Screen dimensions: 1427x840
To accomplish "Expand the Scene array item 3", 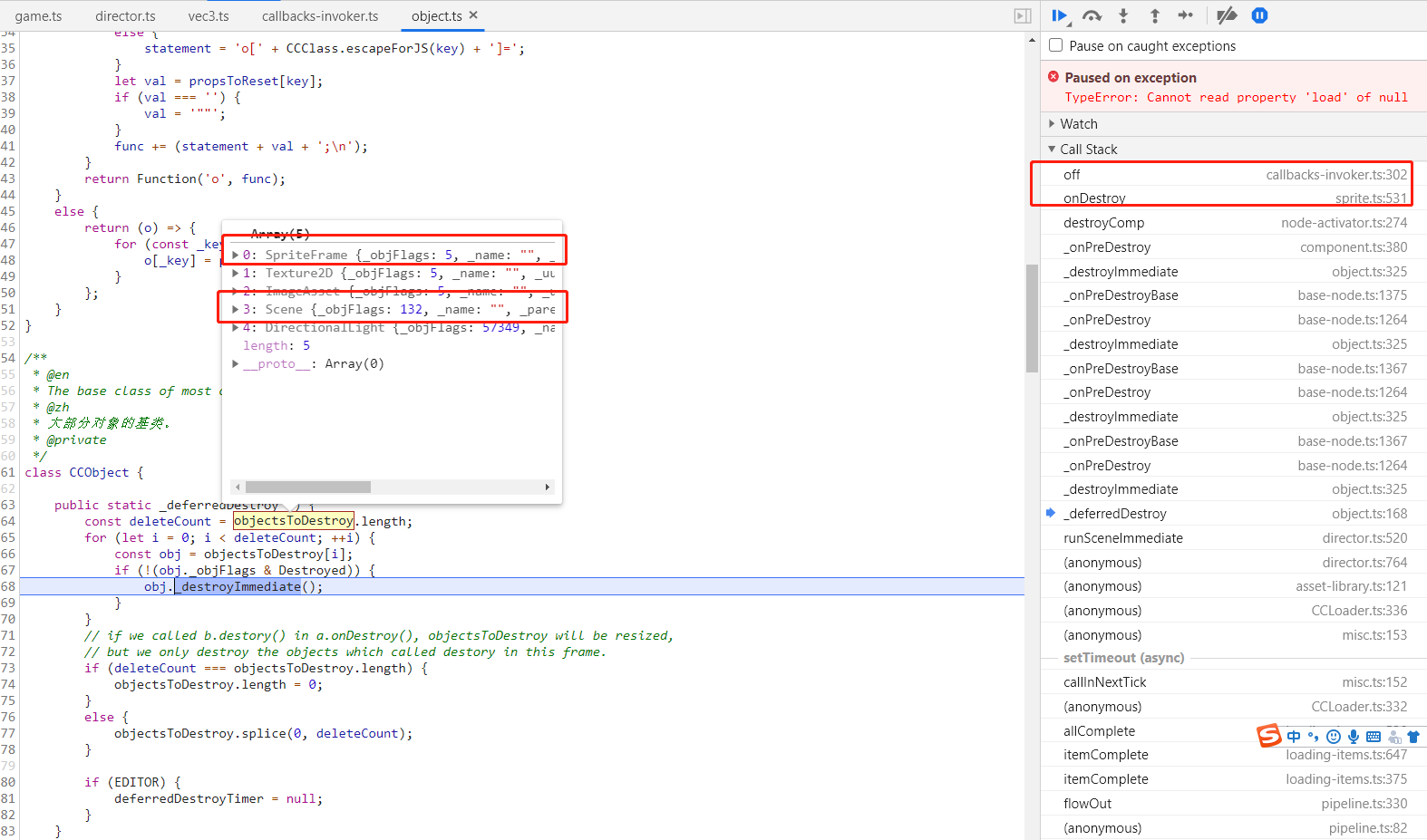I will [236, 310].
